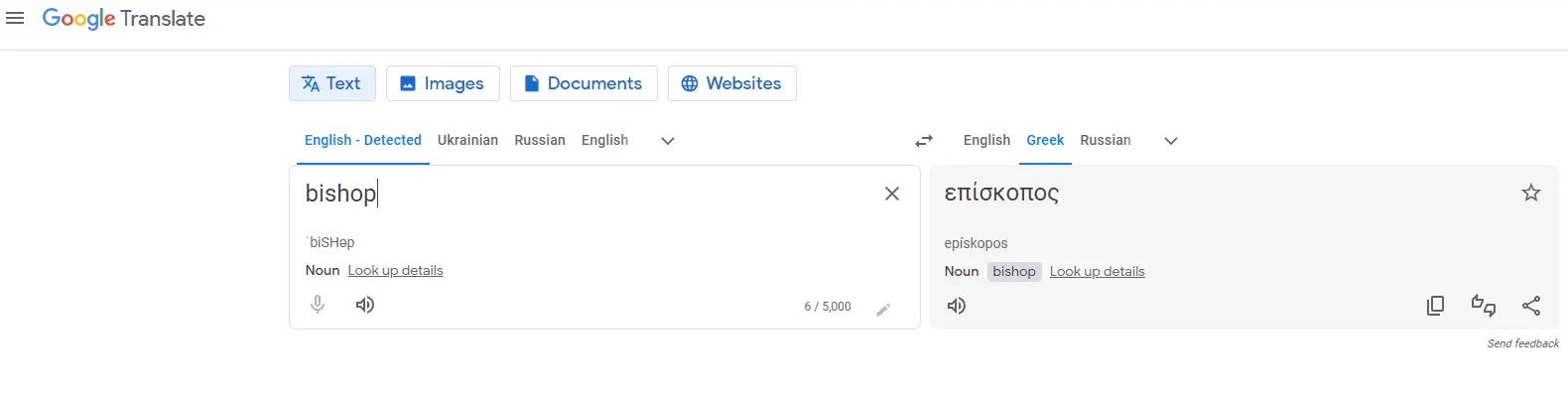Viewport: 1568px width, 397px height.
Task: Click the Send feedback link
Action: [1522, 343]
